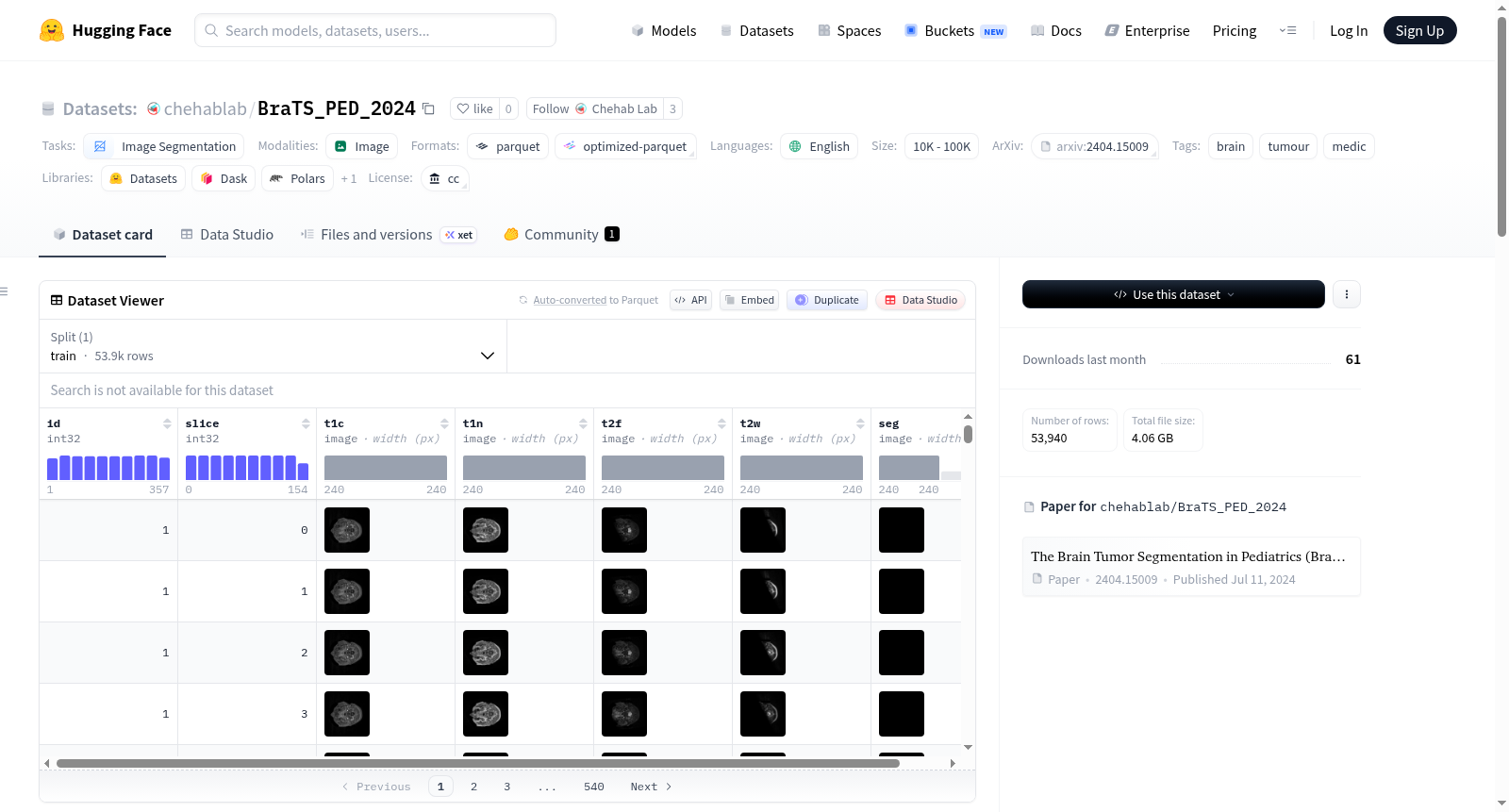Open Enterprise in the top navigation
This screenshot has height=812, width=1509.
click(1147, 30)
